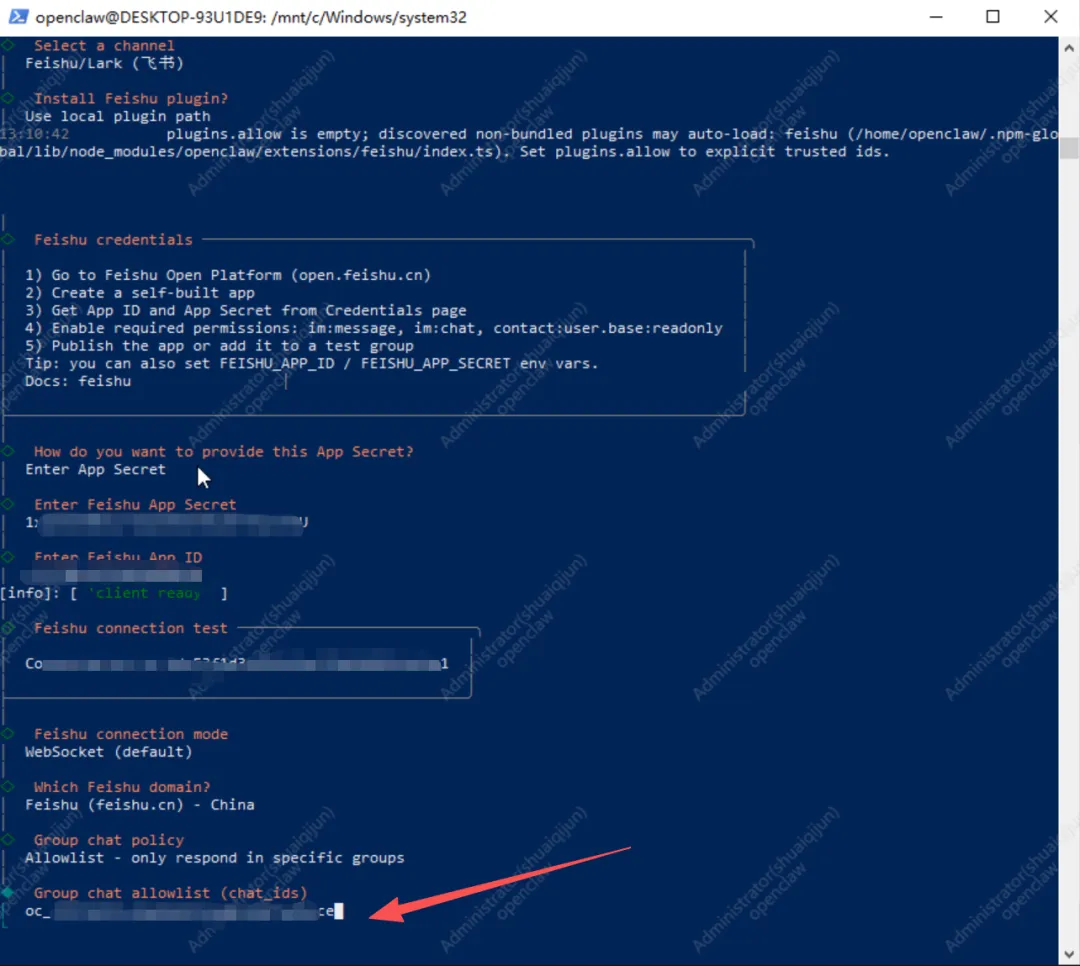Click the vertical scrollbar thumb
The image size is (1080, 966).
1069,147
